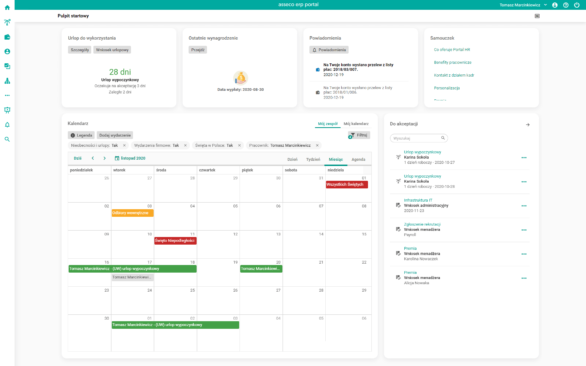The width and height of the screenshot is (586, 366).
Task: Open the green vacation event starting December 1
Action: tap(175, 325)
